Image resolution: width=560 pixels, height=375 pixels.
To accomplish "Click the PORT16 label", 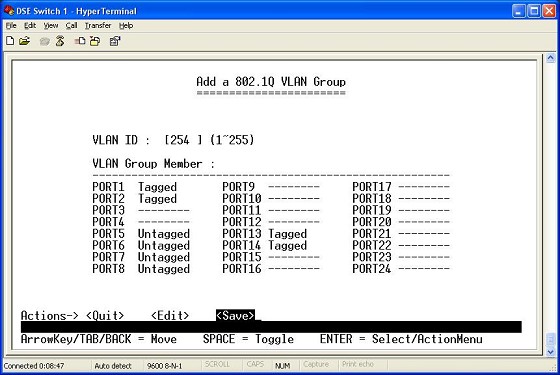I will coord(242,269).
